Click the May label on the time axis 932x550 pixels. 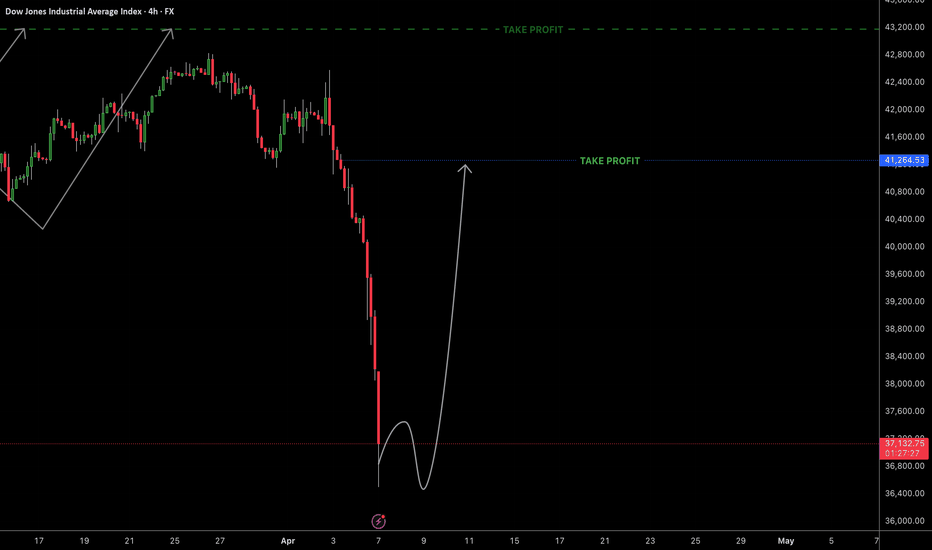[786, 541]
